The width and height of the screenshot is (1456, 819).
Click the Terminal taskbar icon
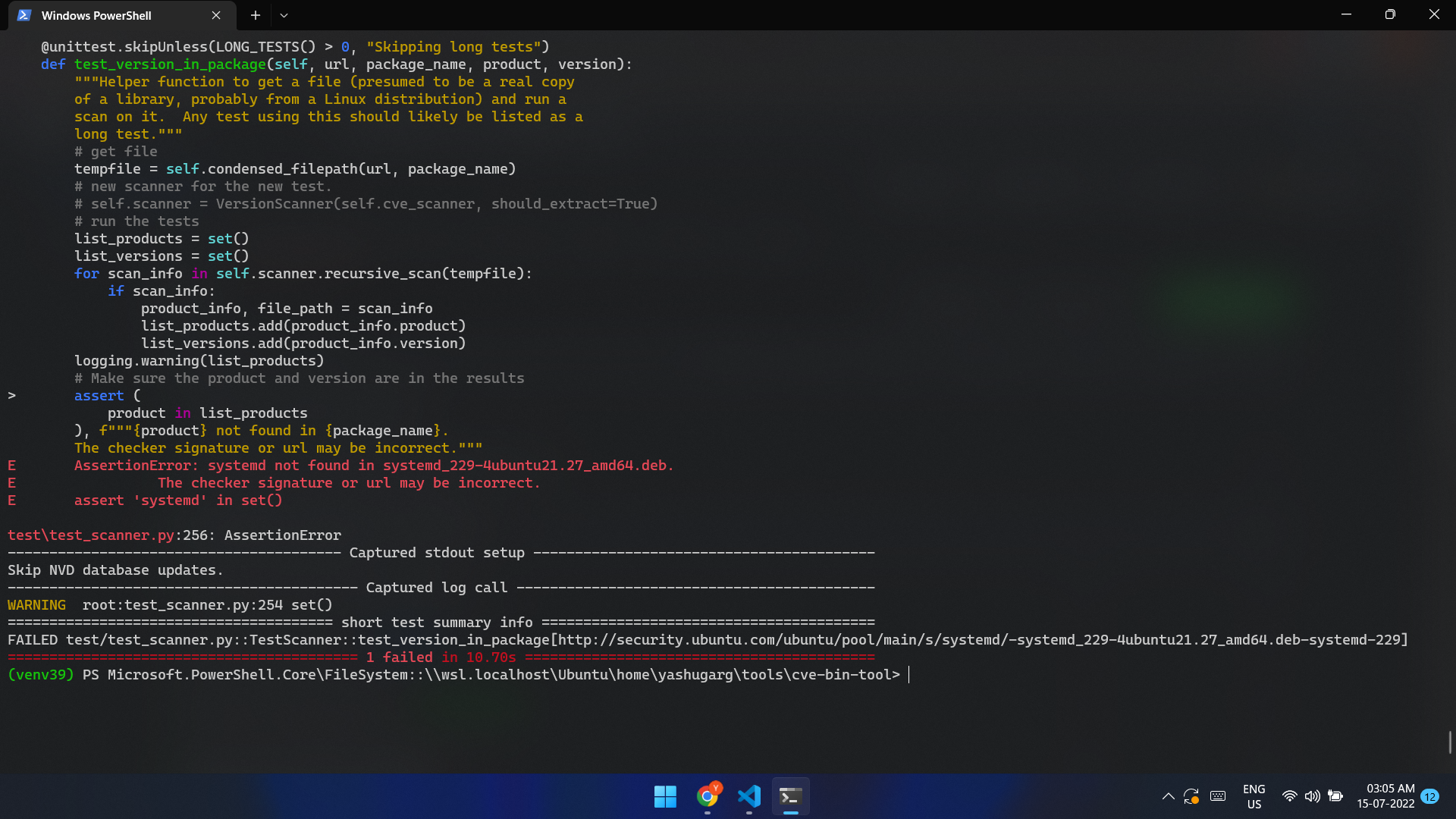click(790, 796)
